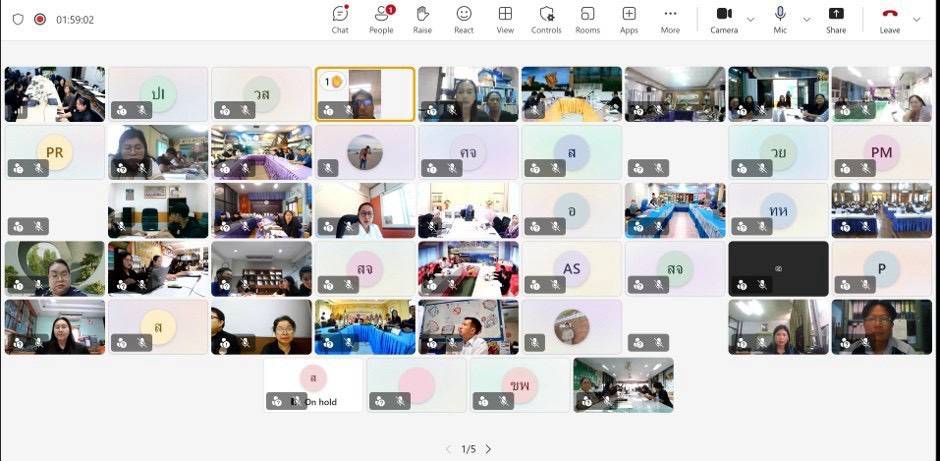Select the PR participant tile

click(55, 152)
